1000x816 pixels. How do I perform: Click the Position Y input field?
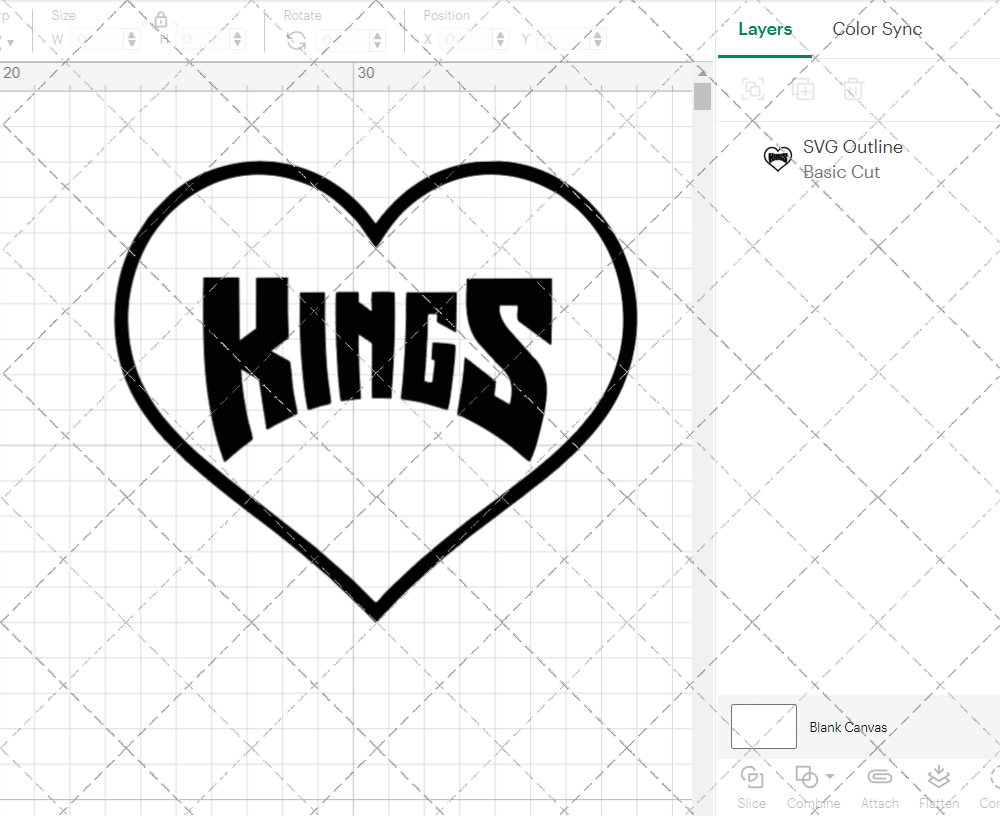(x=564, y=40)
